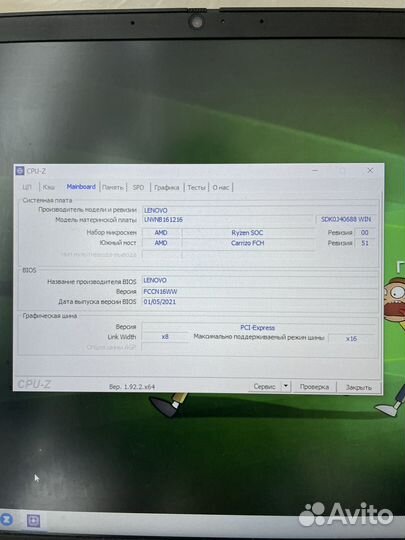This screenshot has width=405, height=540.
Task: Minimize the CPU-Z window
Action: click(315, 170)
